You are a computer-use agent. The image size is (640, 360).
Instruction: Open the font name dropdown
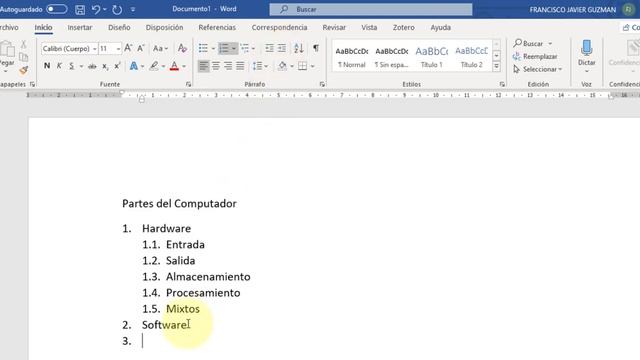tap(95, 49)
